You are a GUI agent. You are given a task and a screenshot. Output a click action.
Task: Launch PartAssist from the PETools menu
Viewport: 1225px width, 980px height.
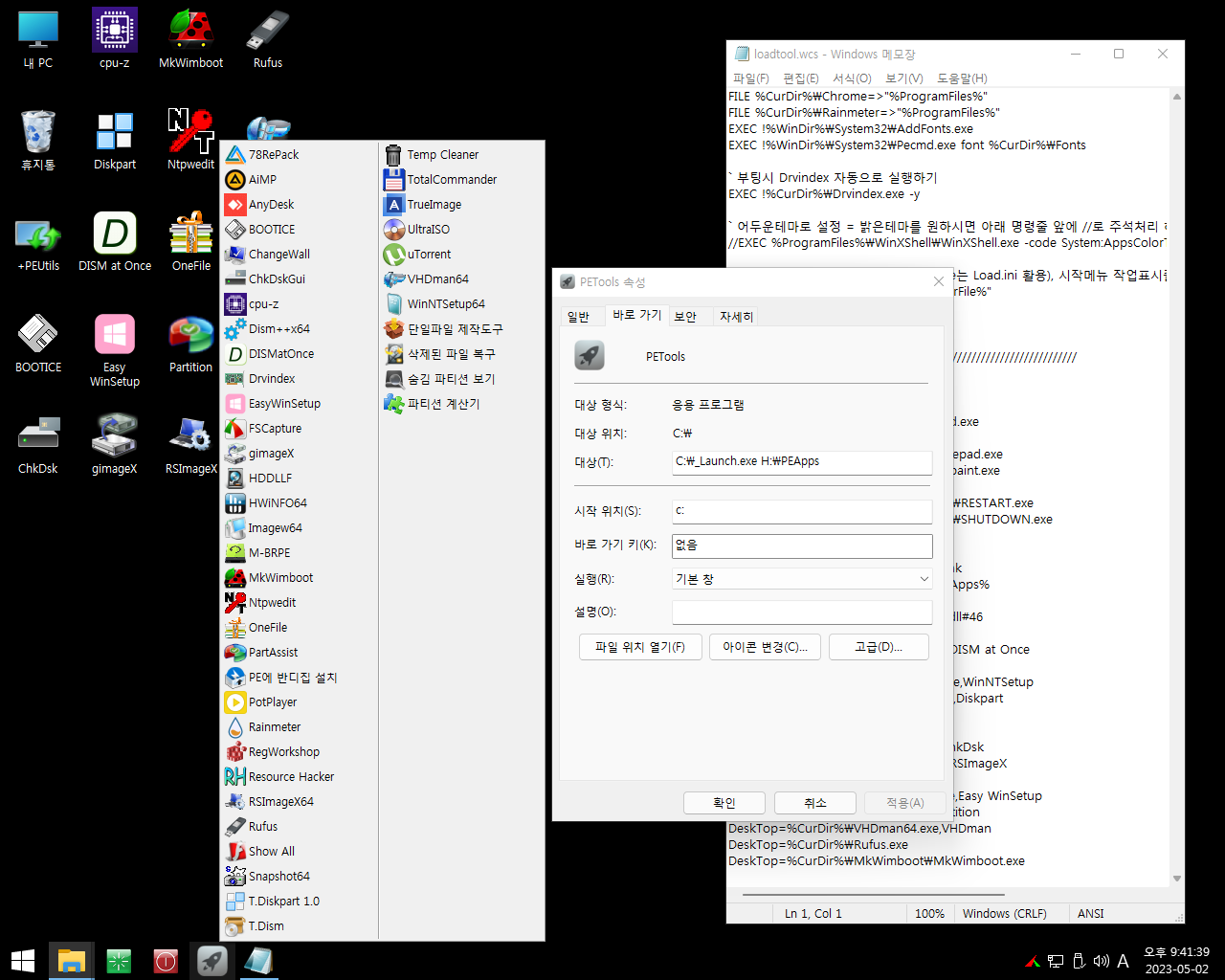pos(300,652)
